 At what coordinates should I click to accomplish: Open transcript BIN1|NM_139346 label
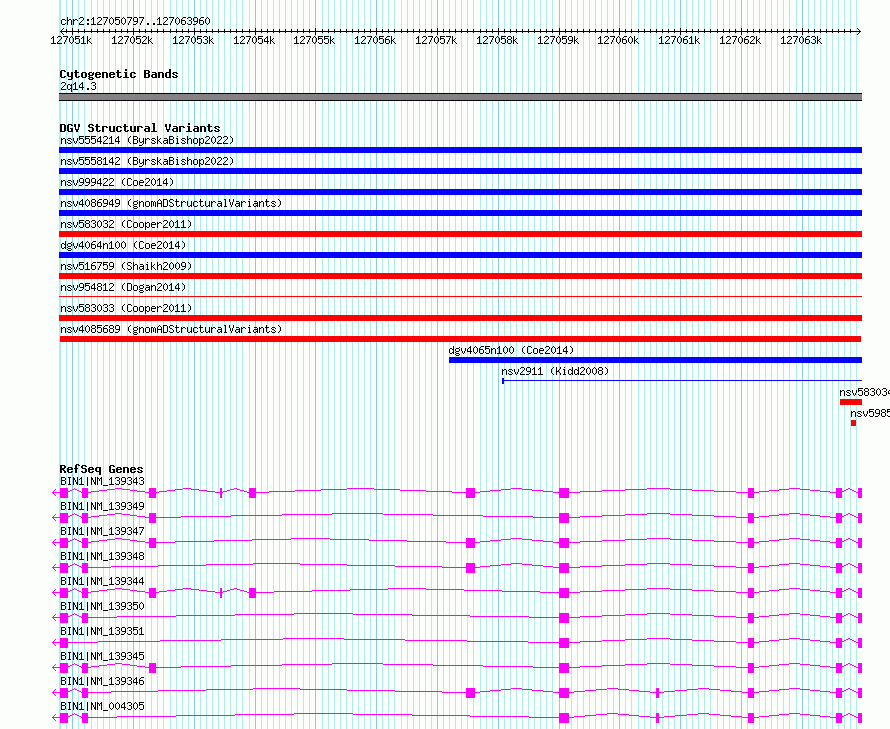click(102, 681)
